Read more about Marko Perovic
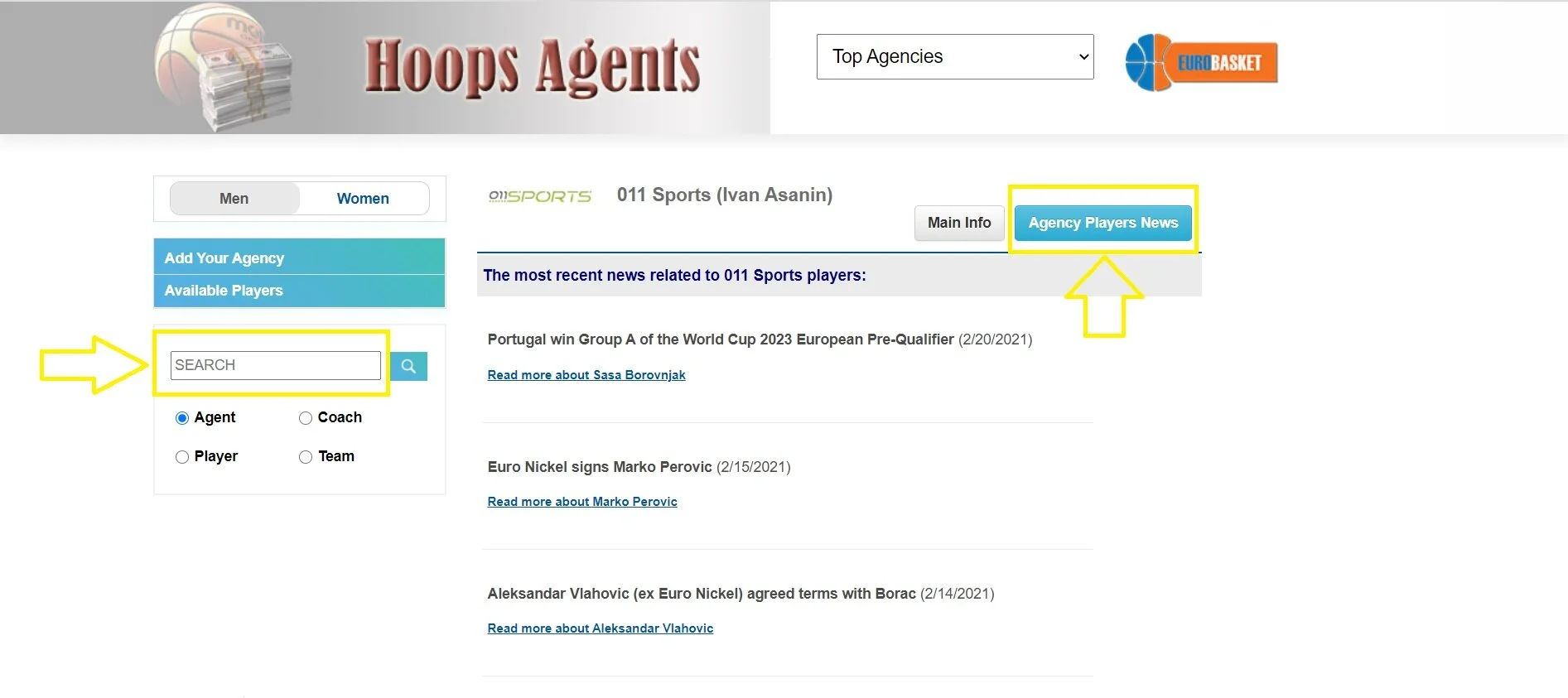Viewport: 1568px width, 698px height. (582, 502)
